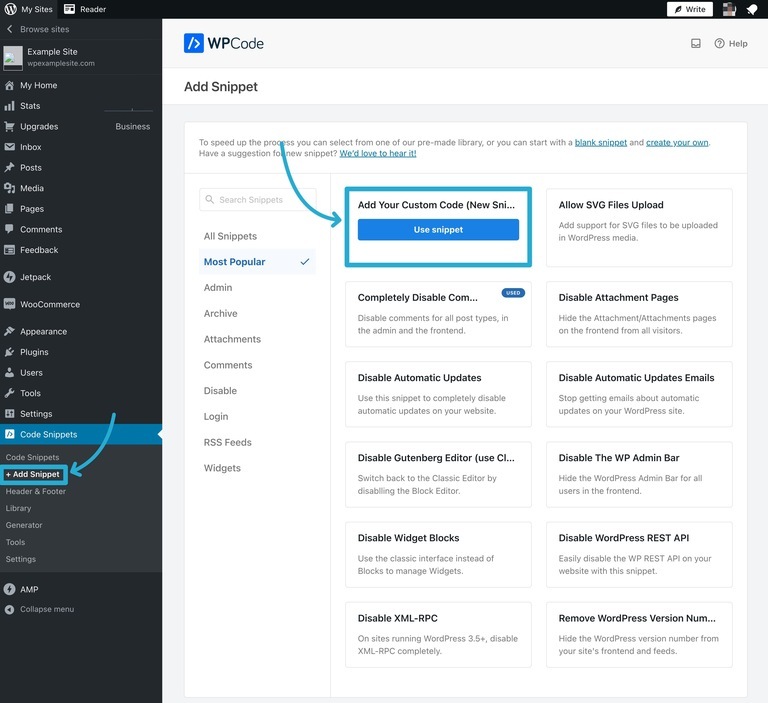Select the Disable category
This screenshot has width=768, height=703.
tap(220, 390)
